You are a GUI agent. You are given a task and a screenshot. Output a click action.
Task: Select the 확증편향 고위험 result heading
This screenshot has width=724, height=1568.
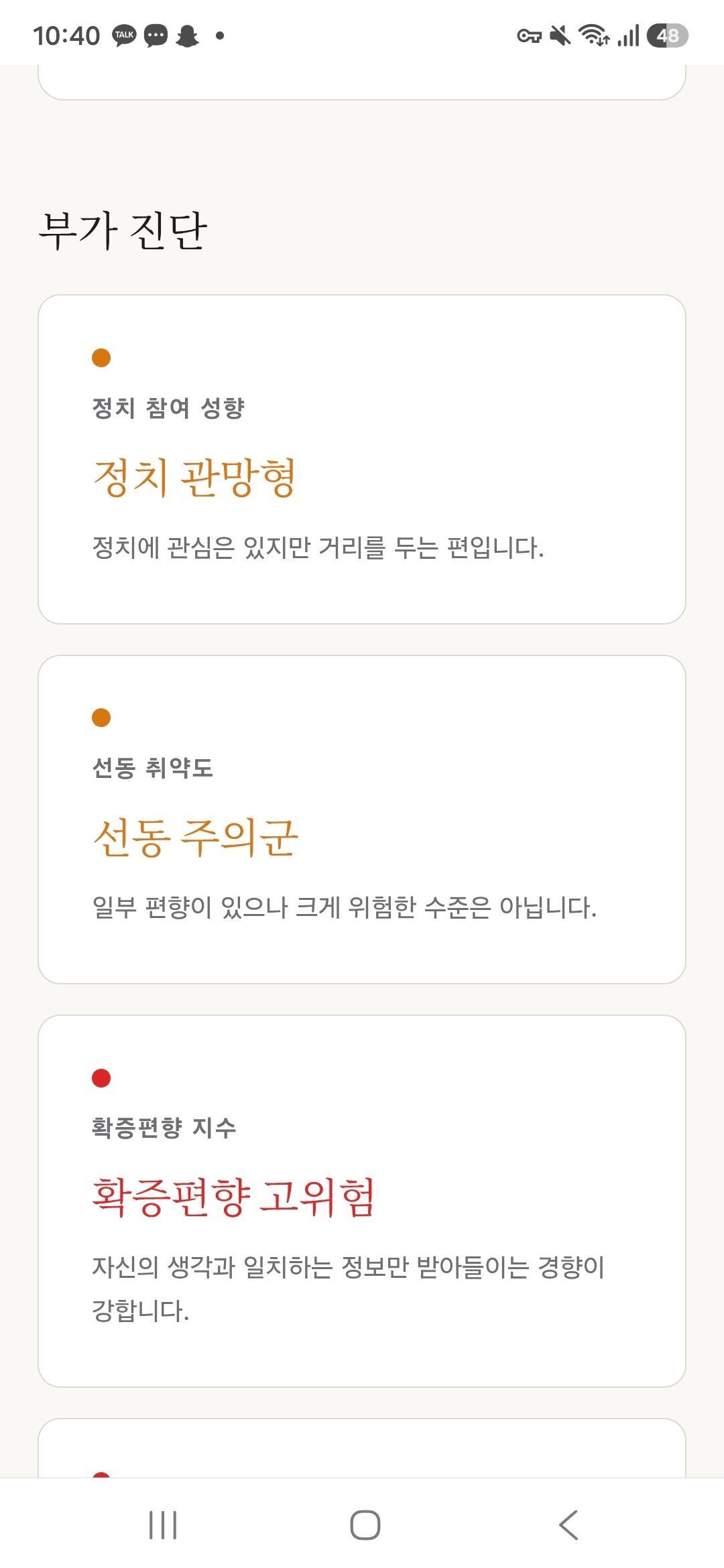coord(233,1198)
